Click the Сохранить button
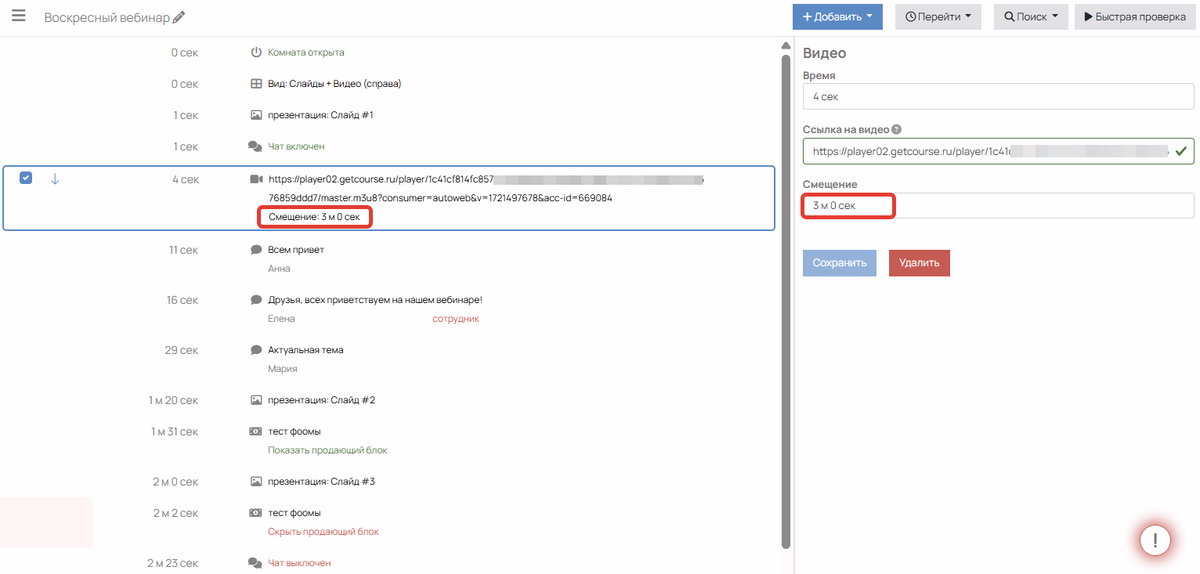The width and height of the screenshot is (1200, 574). 839,263
